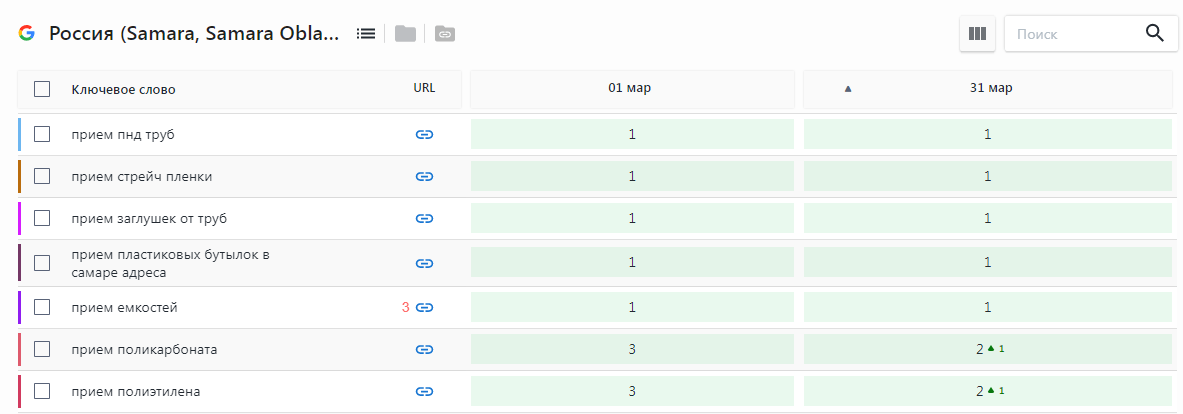Viewport: 1183px width, 414px height.
Task: Click keyword прием пластиковых бутылок в самаре адреса
Action: (x=170, y=263)
